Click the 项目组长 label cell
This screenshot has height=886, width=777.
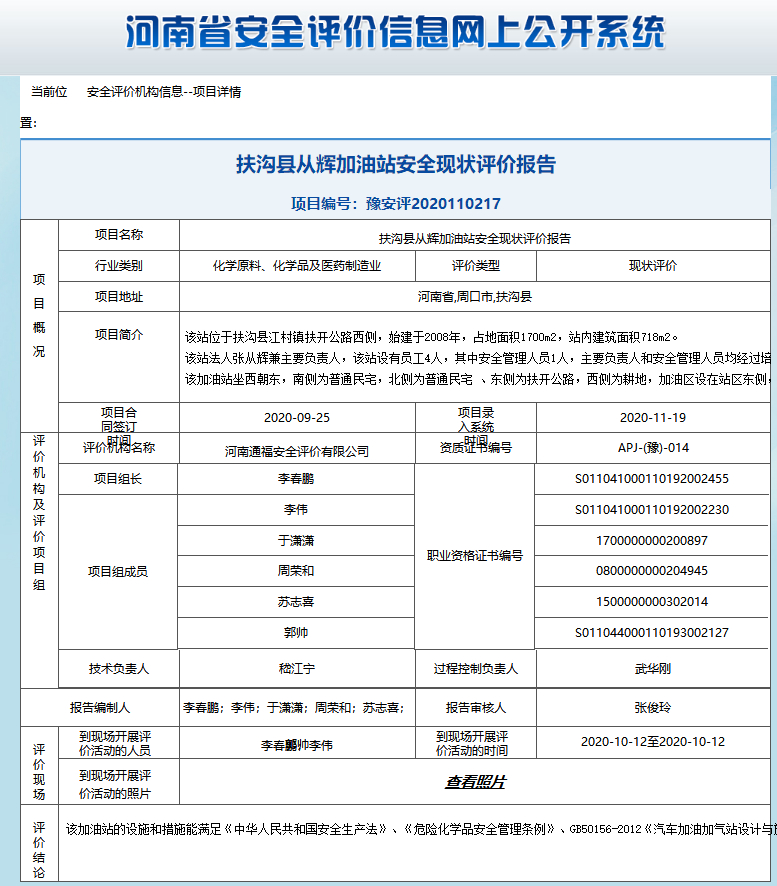pyautogui.click(x=118, y=479)
